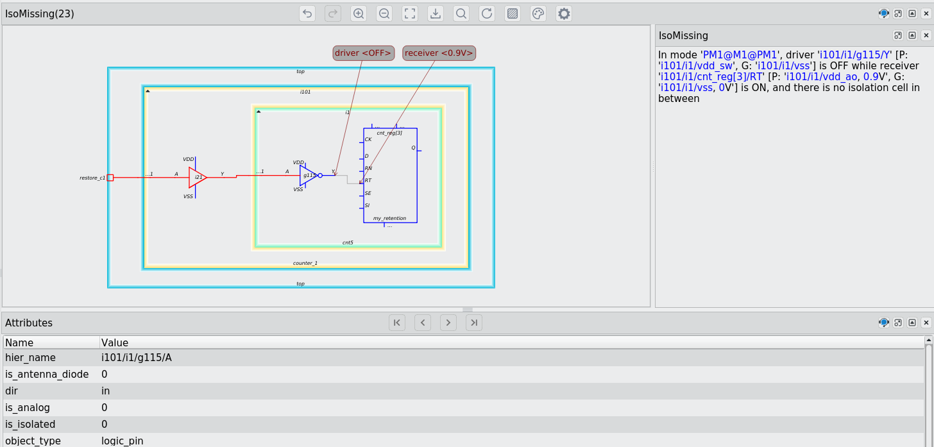Open the schematic search tool
The image size is (934, 447).
coord(461,14)
